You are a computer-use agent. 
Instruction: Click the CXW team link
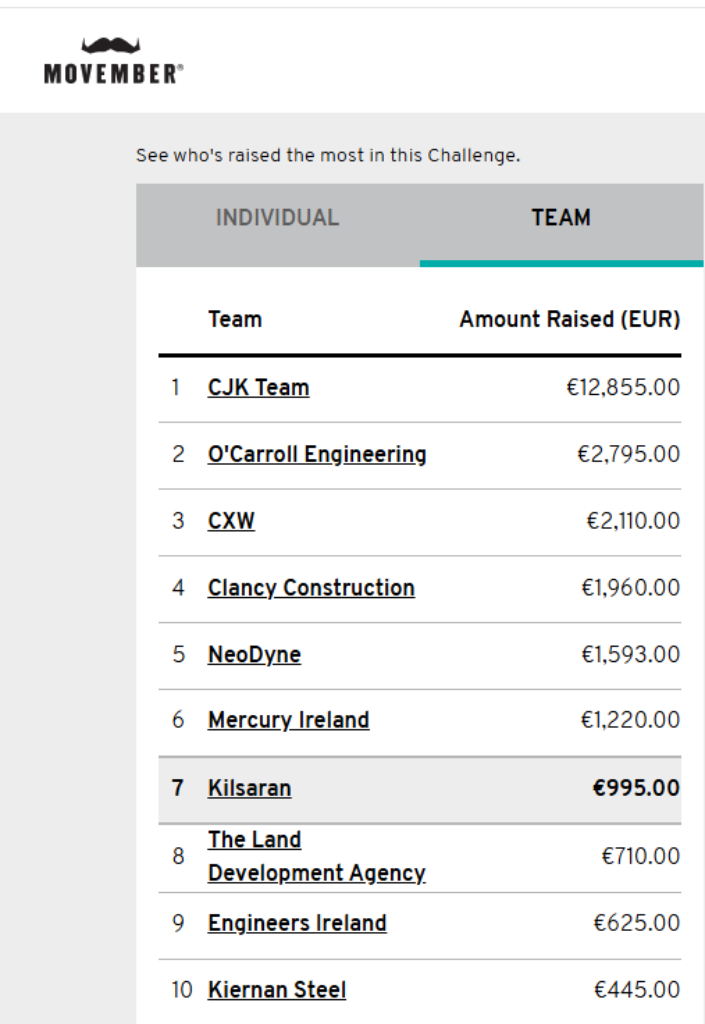tap(231, 521)
